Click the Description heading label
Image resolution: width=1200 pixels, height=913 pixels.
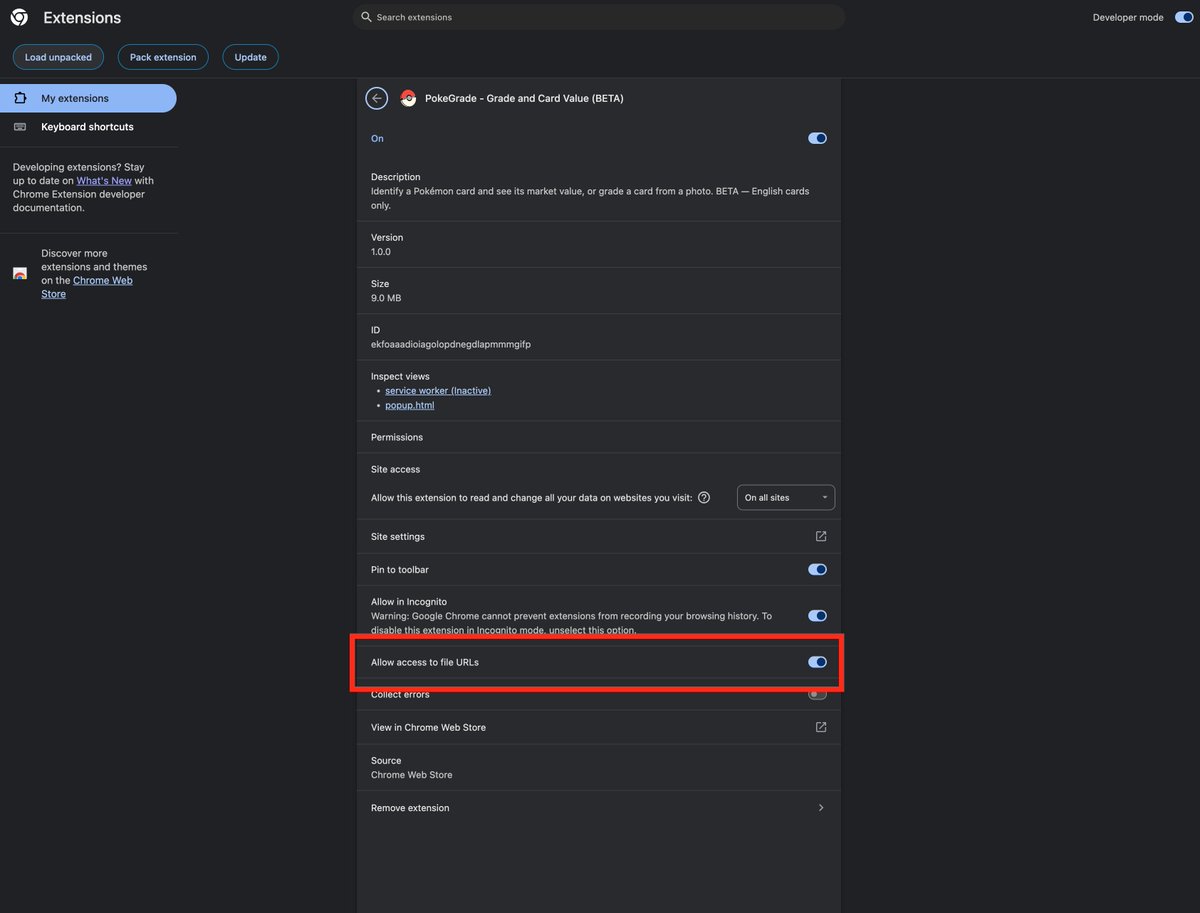click(396, 177)
